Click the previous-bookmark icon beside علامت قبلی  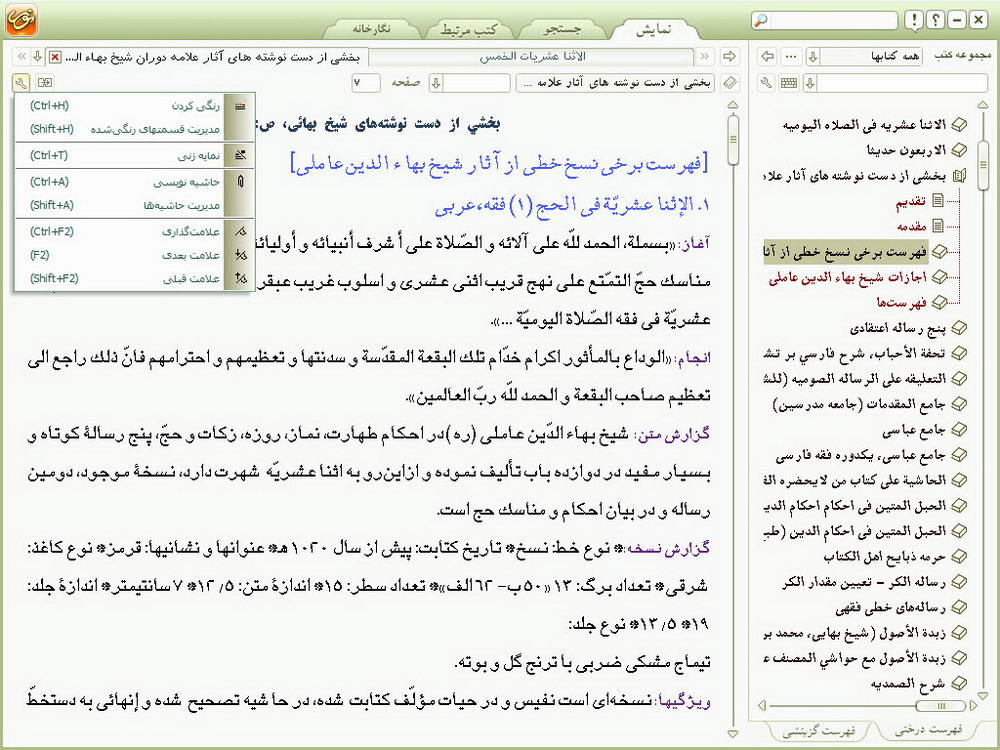coord(240,278)
